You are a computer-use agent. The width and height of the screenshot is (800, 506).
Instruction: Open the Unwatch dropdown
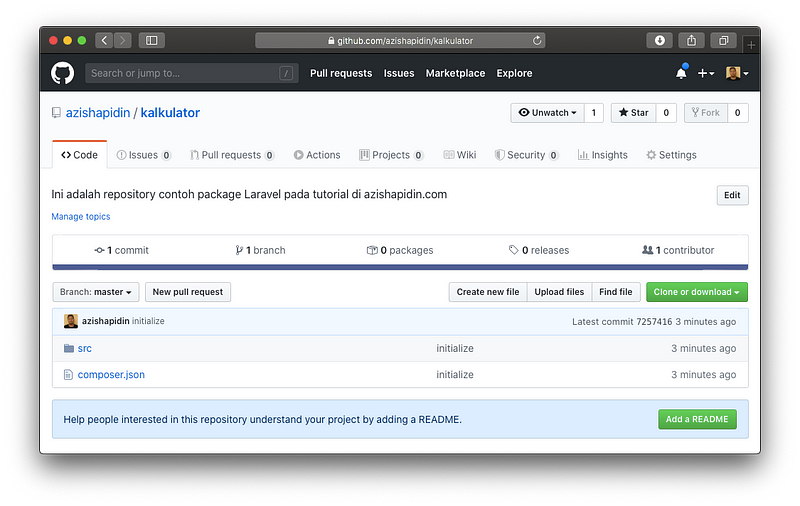coord(547,113)
